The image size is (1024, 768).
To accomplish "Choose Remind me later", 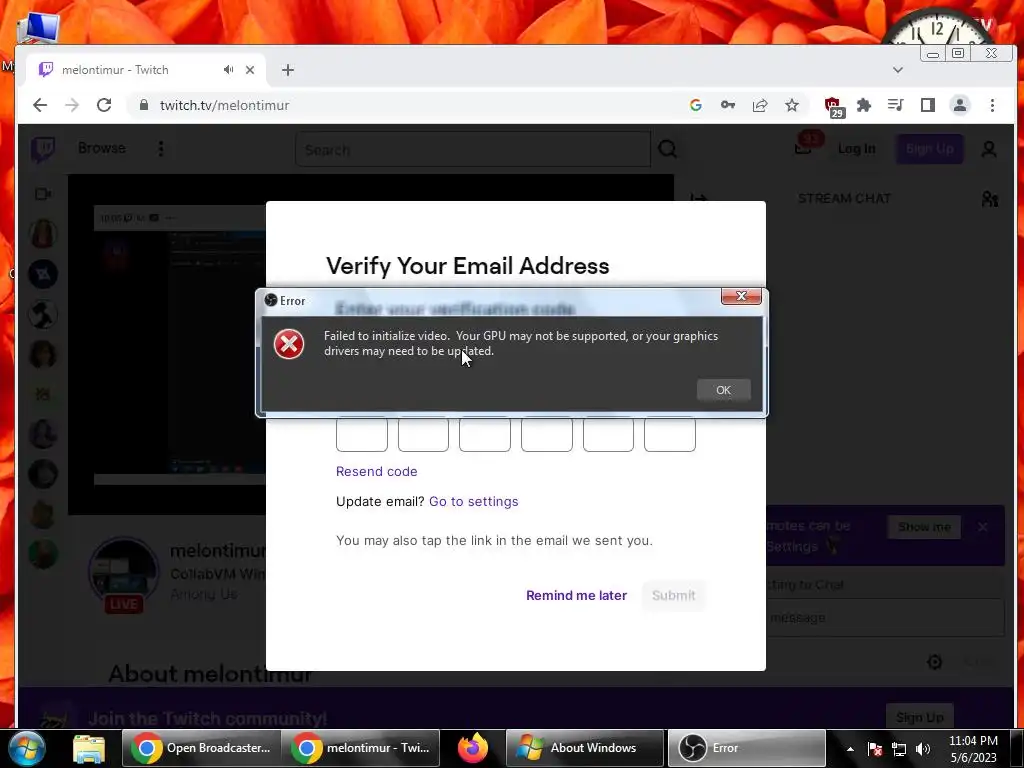I will pos(576,596).
